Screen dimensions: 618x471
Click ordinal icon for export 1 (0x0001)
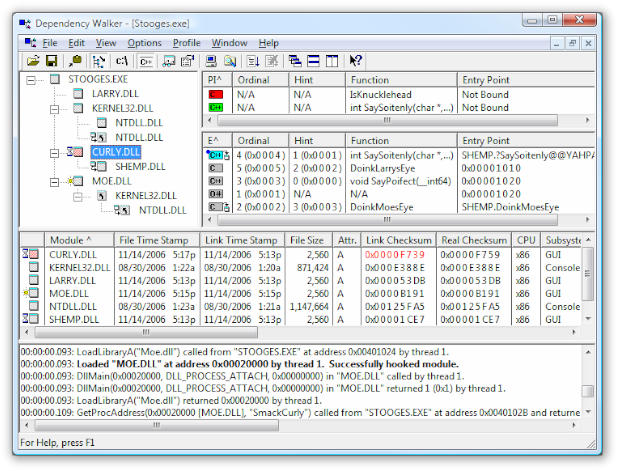(216, 194)
